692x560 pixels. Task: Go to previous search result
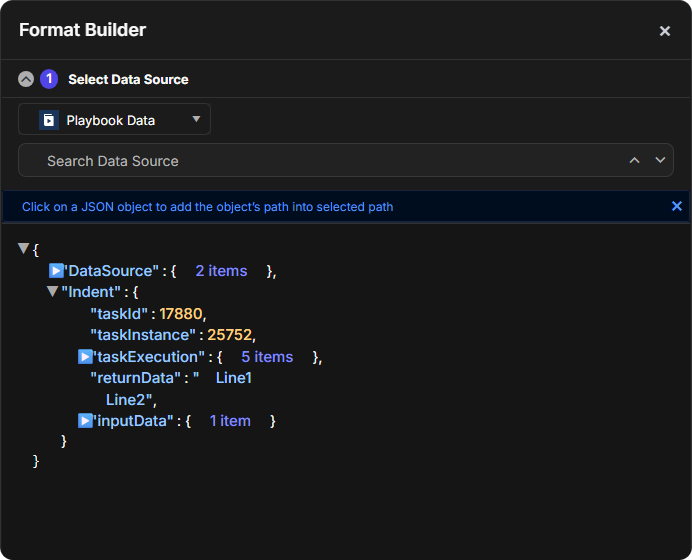tap(634, 160)
